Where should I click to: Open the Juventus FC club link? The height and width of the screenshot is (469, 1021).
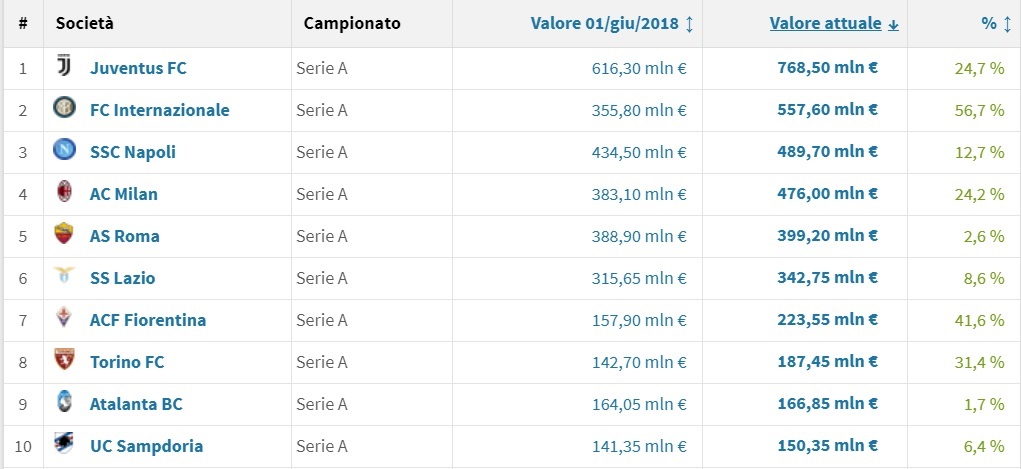pos(138,68)
